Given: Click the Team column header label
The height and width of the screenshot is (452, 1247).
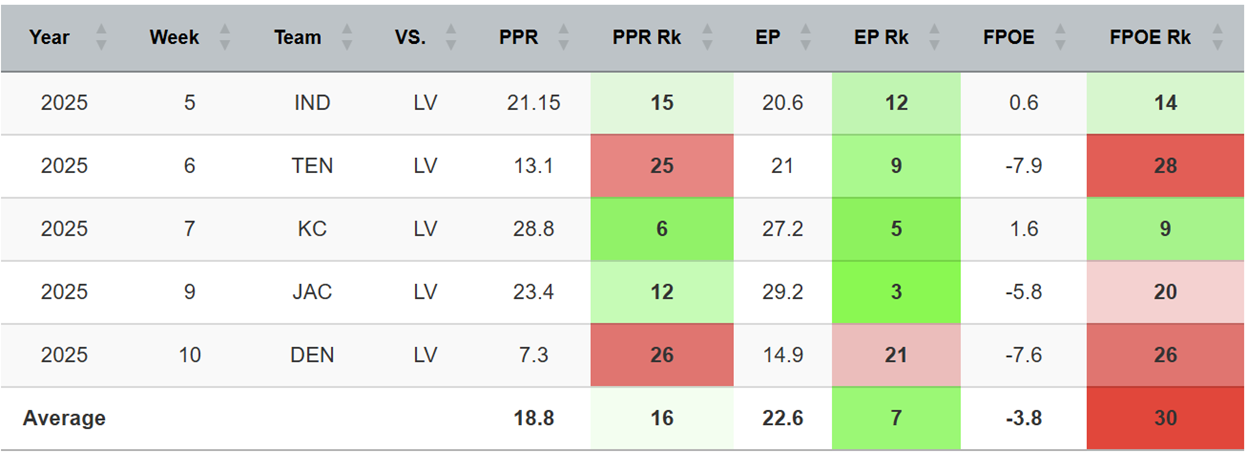Looking at the screenshot, I should tap(297, 38).
